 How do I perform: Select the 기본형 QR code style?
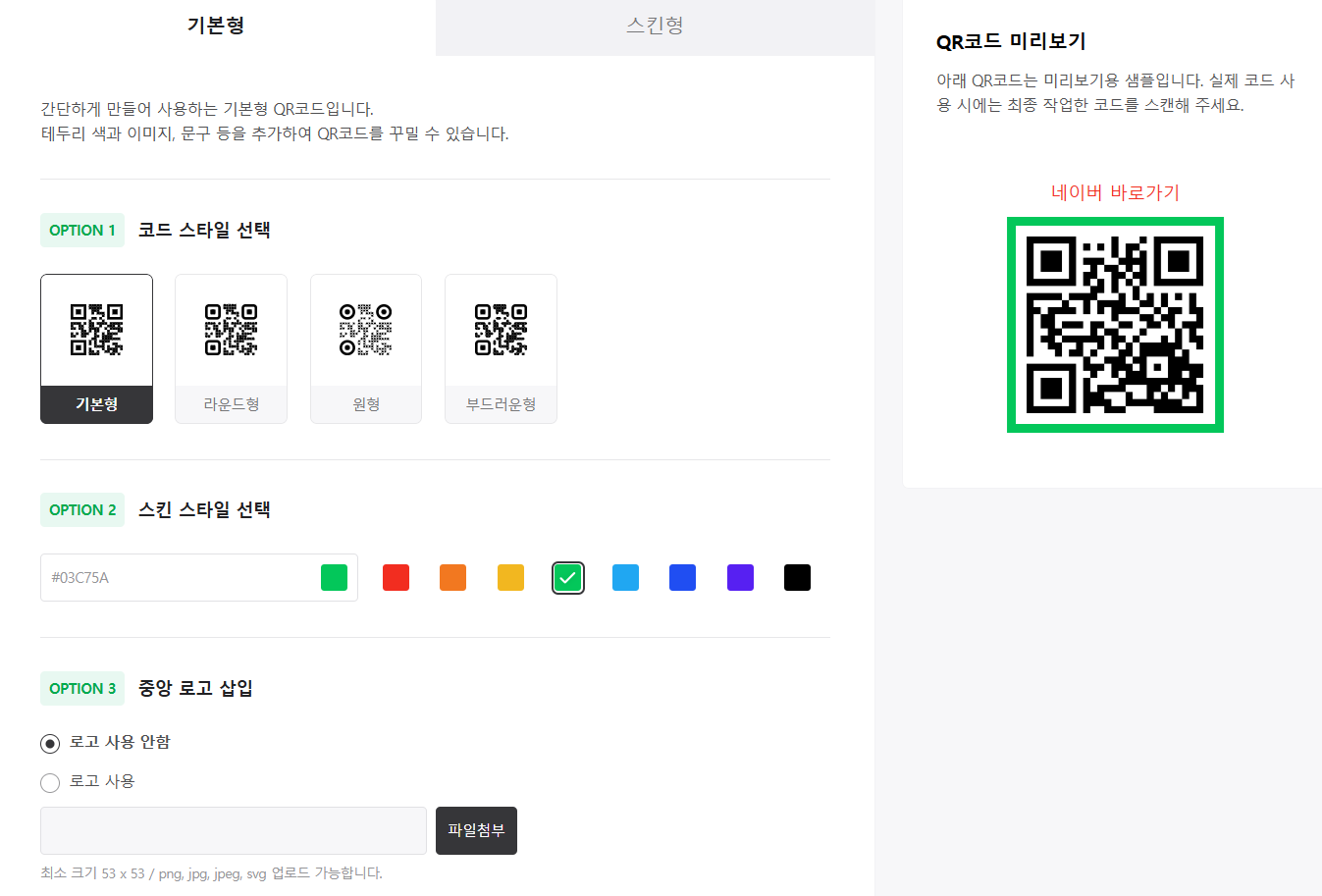(96, 348)
